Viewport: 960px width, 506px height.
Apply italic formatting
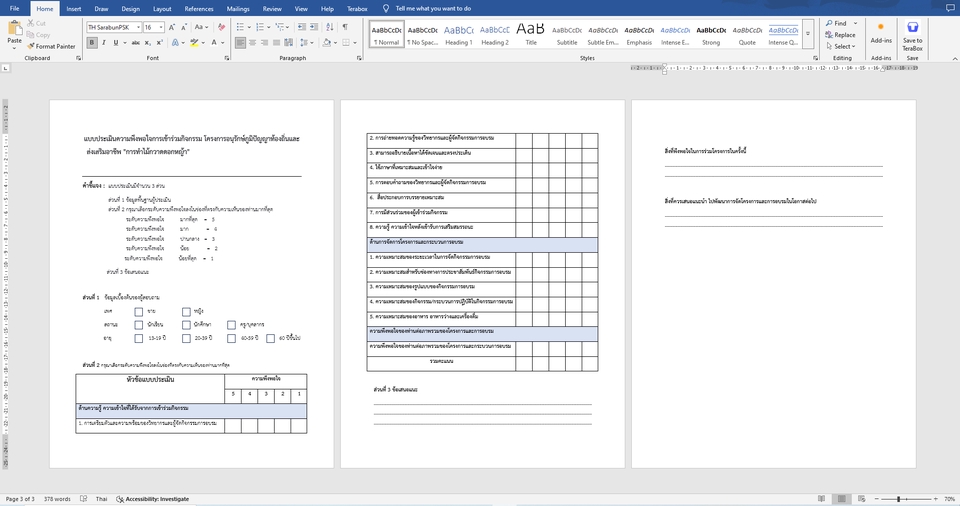(103, 42)
